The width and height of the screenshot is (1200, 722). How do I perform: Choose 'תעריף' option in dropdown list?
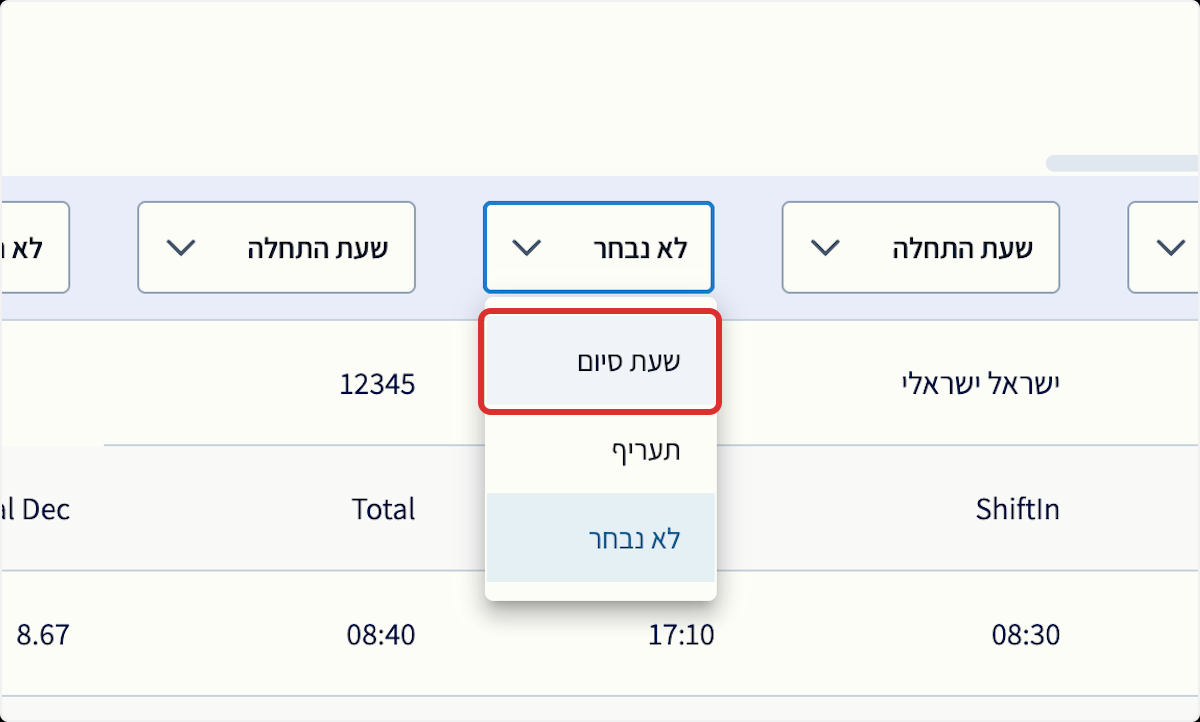(x=645, y=451)
